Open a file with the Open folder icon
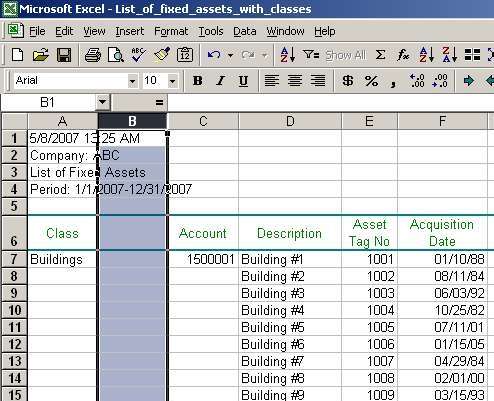The width and height of the screenshot is (494, 401). click(x=41, y=54)
